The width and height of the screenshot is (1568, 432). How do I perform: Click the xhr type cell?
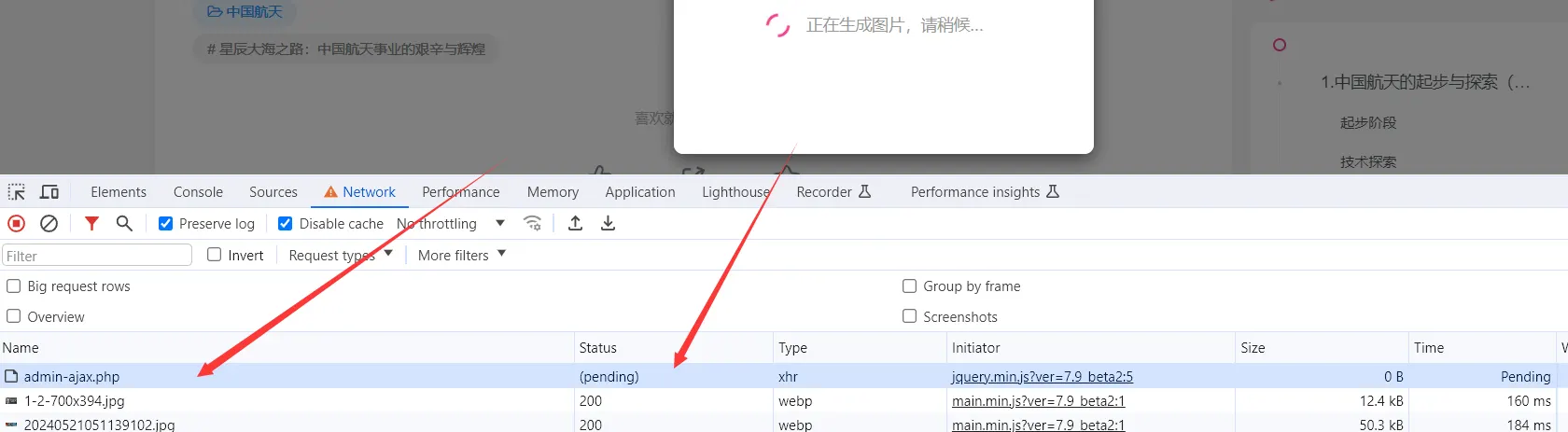[x=788, y=377]
